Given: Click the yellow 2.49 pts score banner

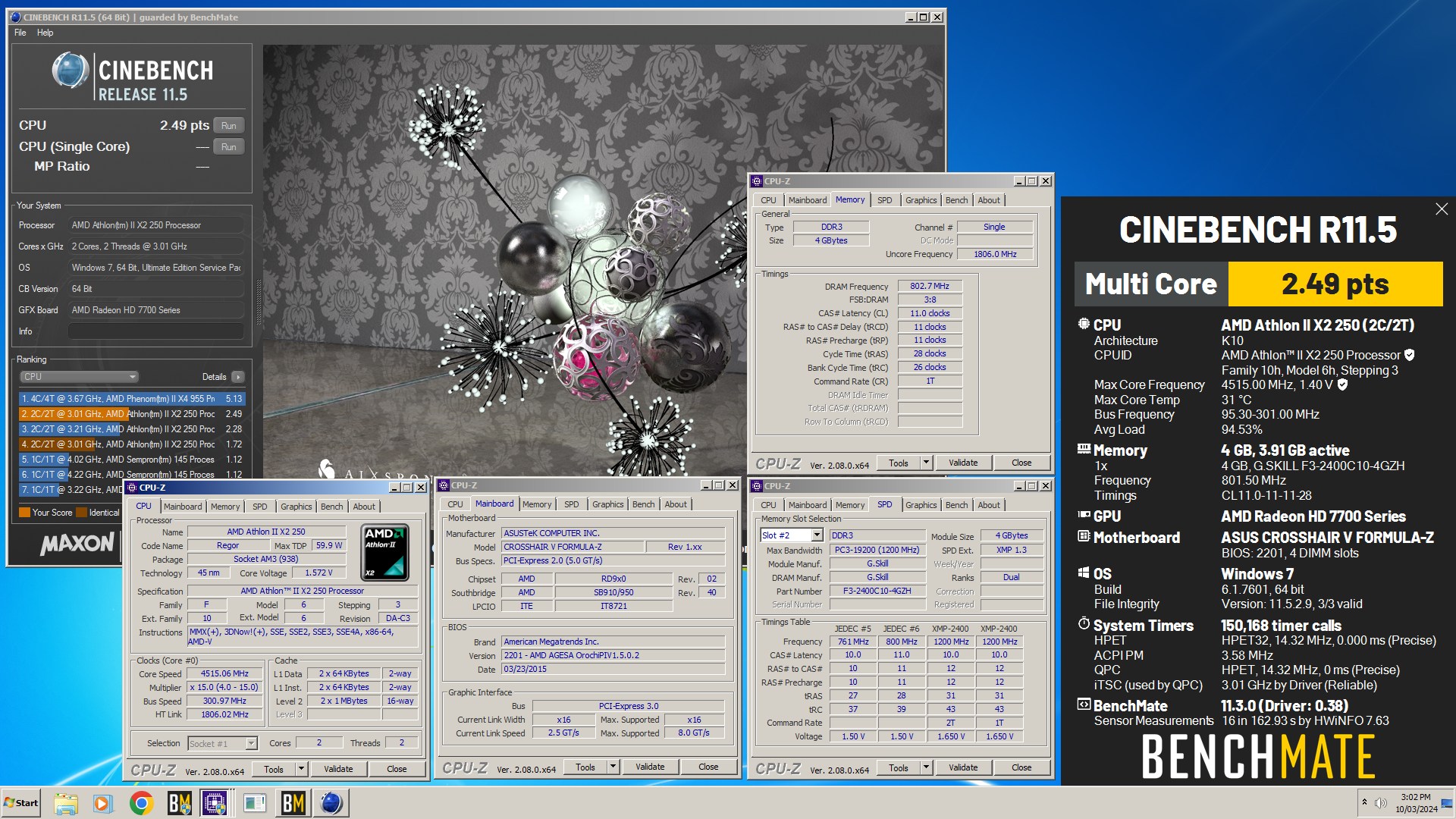Looking at the screenshot, I should [x=1335, y=284].
